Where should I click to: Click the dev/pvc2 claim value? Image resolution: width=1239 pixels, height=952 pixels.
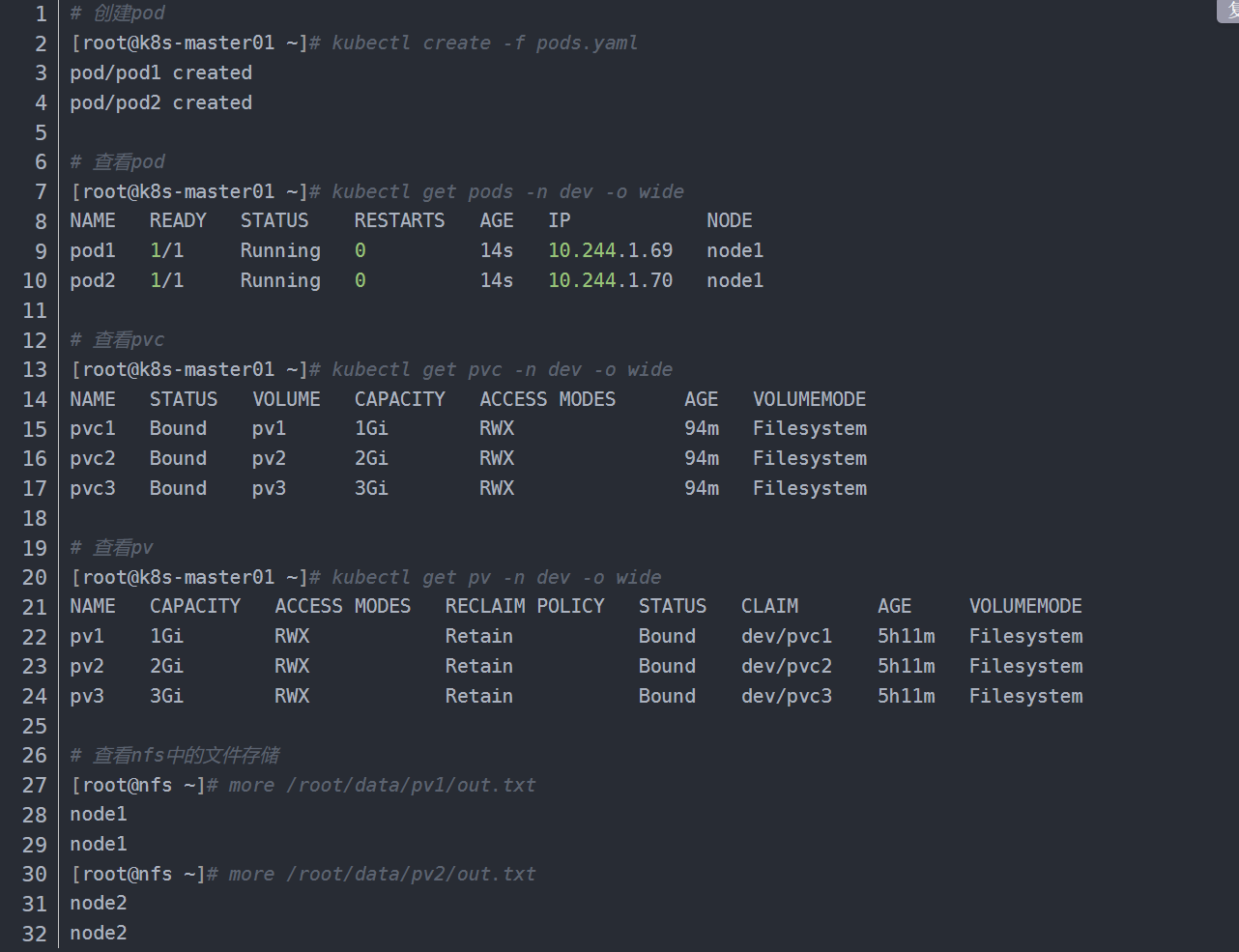pos(786,667)
